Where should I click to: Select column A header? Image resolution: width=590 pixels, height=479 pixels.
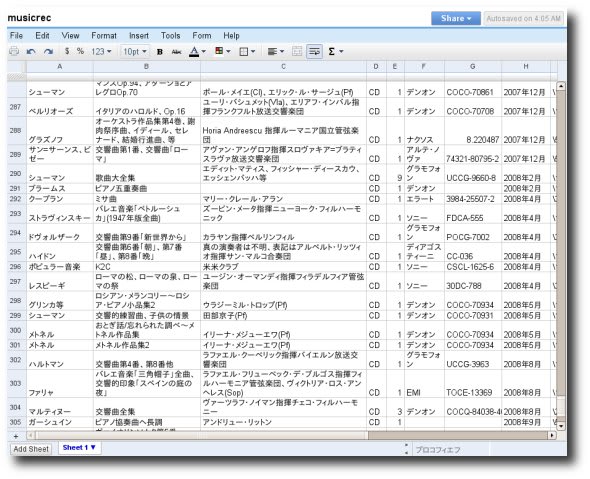tap(59, 67)
